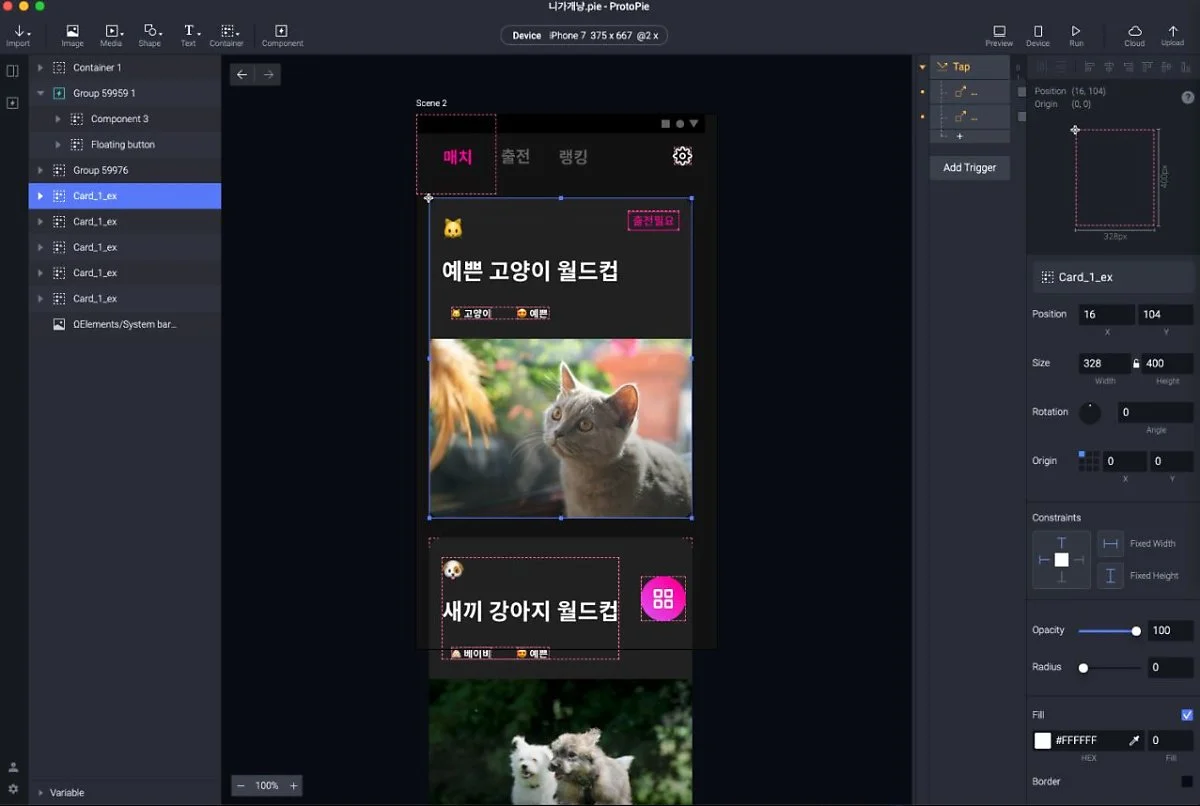Click the Opacity slider handle
Viewport: 1200px width, 806px height.
point(1136,631)
